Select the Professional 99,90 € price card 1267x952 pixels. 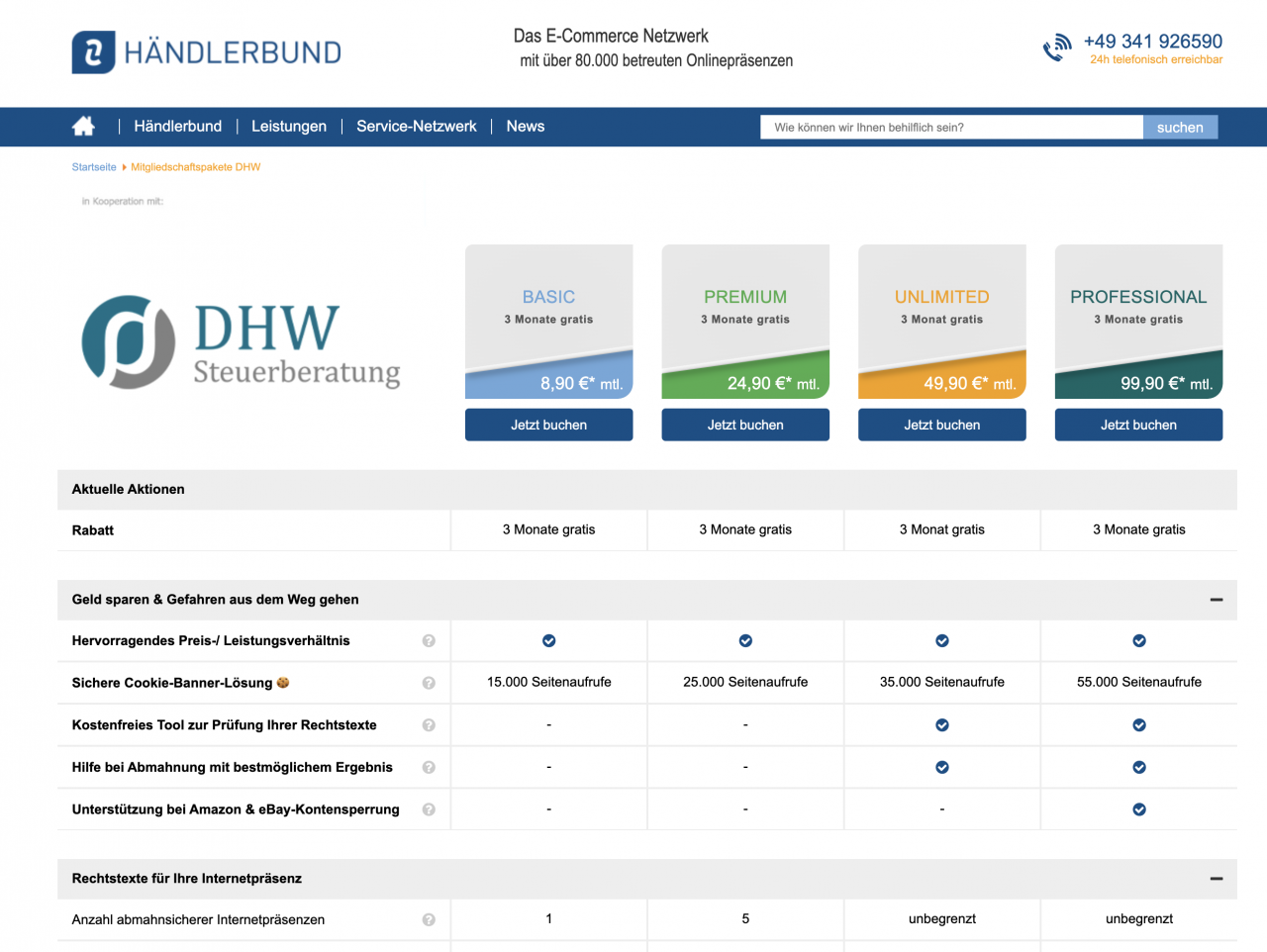click(1139, 322)
